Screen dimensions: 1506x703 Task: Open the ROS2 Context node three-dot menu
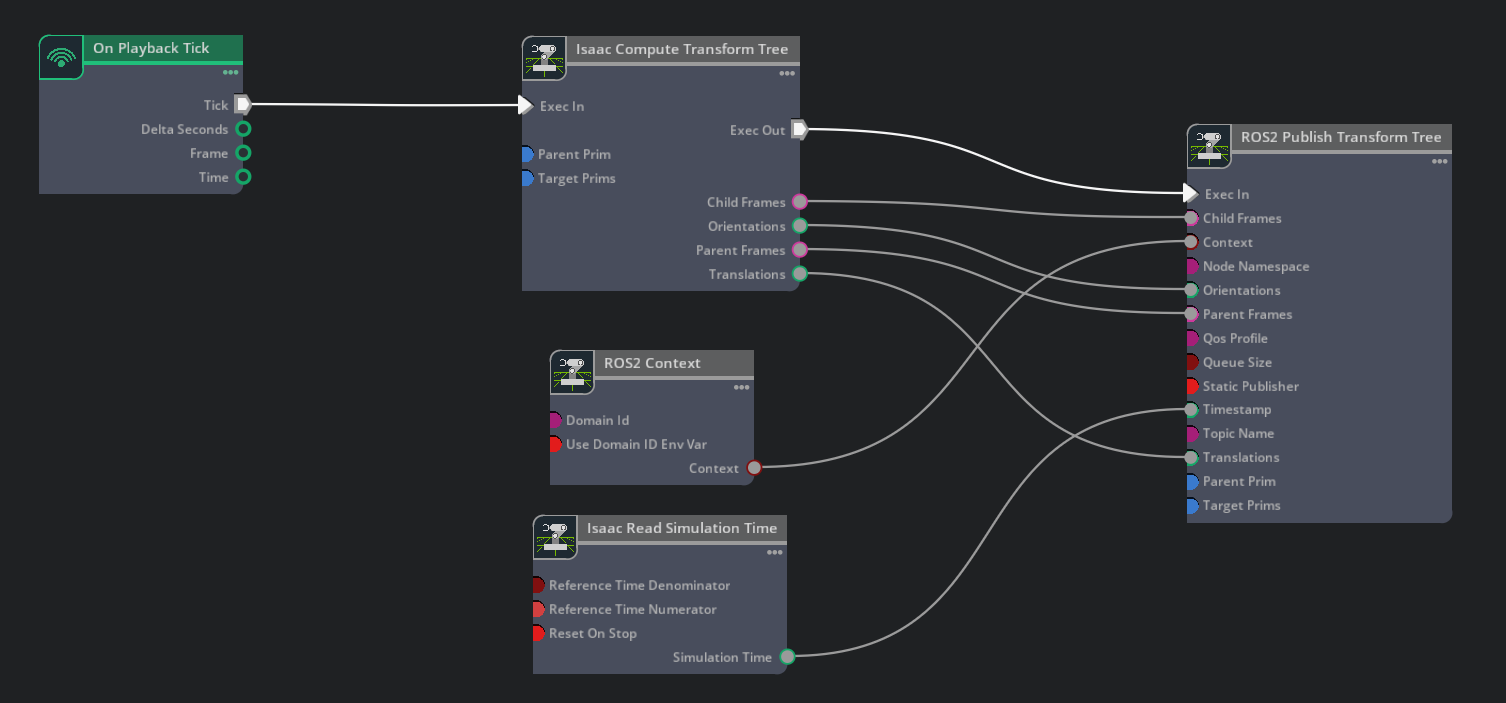pos(741,387)
